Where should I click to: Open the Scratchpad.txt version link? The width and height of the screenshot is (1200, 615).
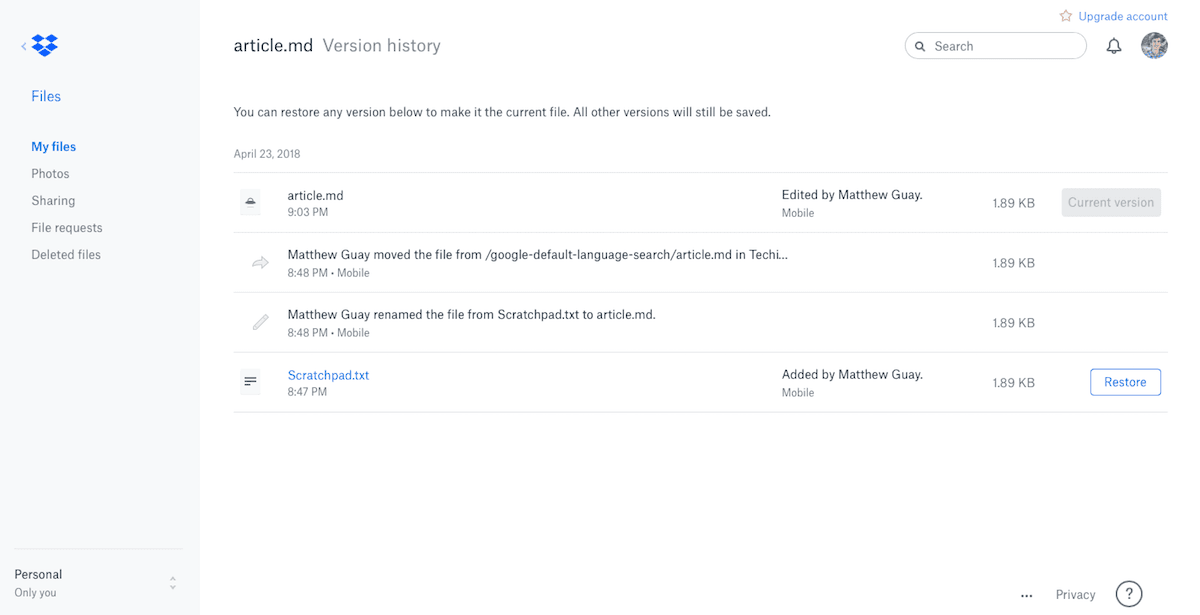click(328, 375)
